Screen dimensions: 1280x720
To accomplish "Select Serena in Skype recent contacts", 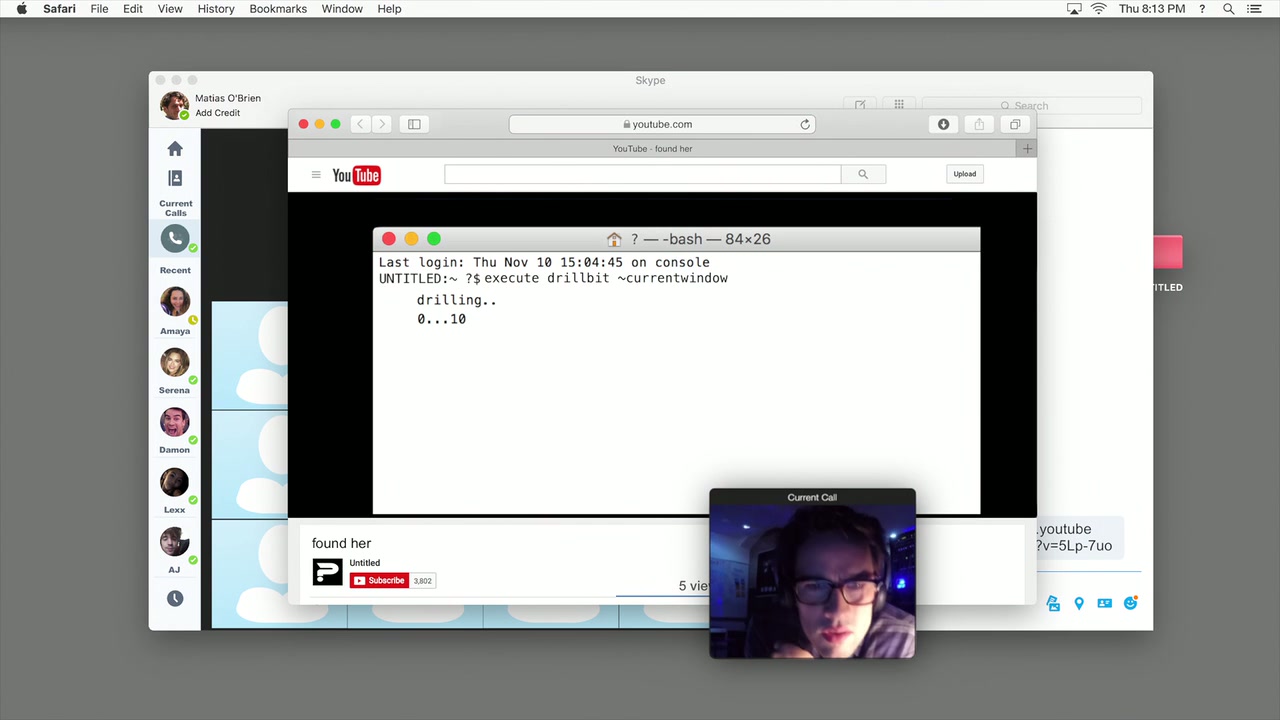I will tap(175, 363).
